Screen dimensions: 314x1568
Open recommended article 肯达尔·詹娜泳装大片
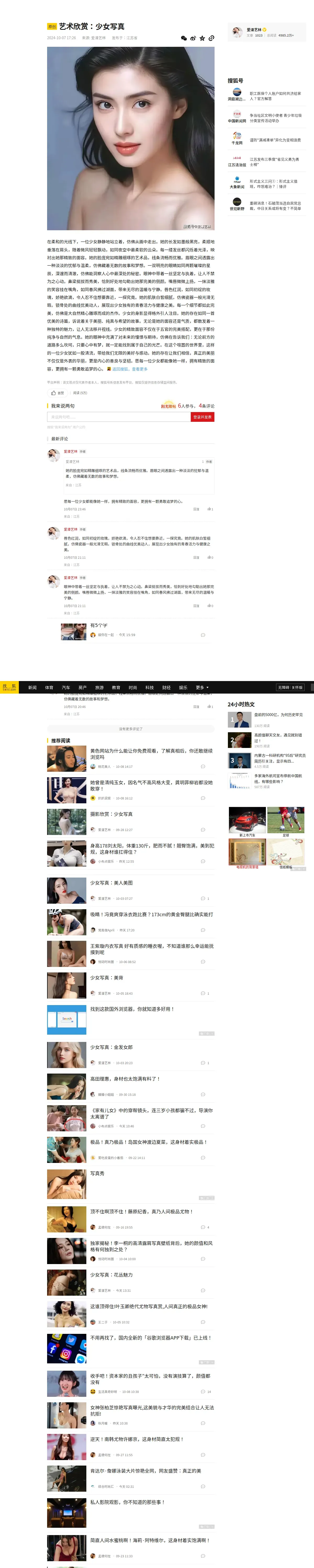point(146,1471)
